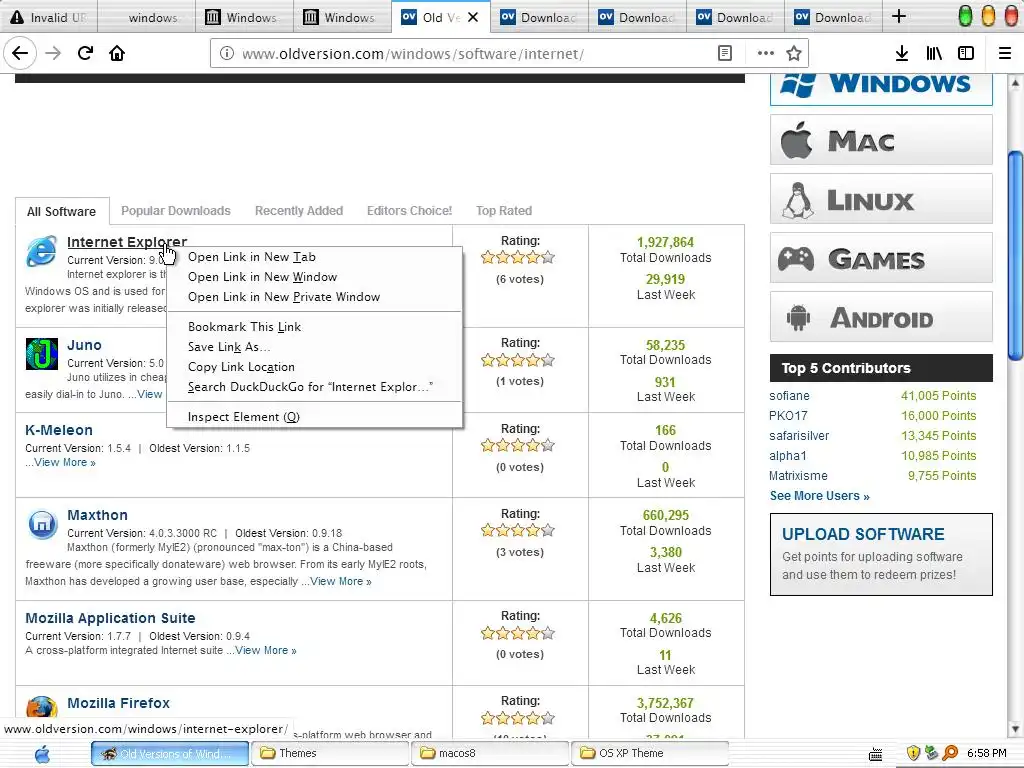Open the Games category button

[881, 257]
